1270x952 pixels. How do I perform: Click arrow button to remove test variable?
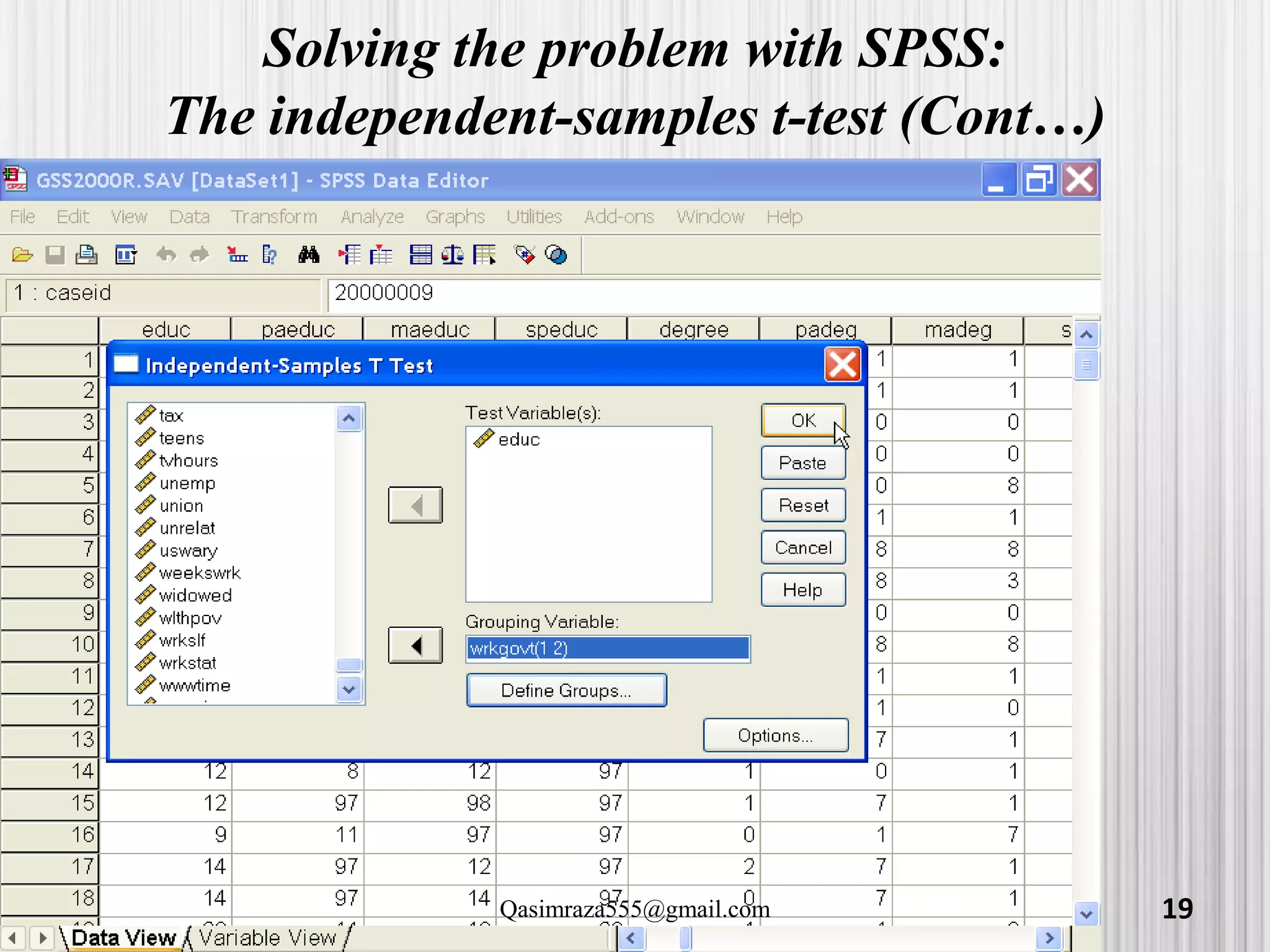[x=415, y=505]
